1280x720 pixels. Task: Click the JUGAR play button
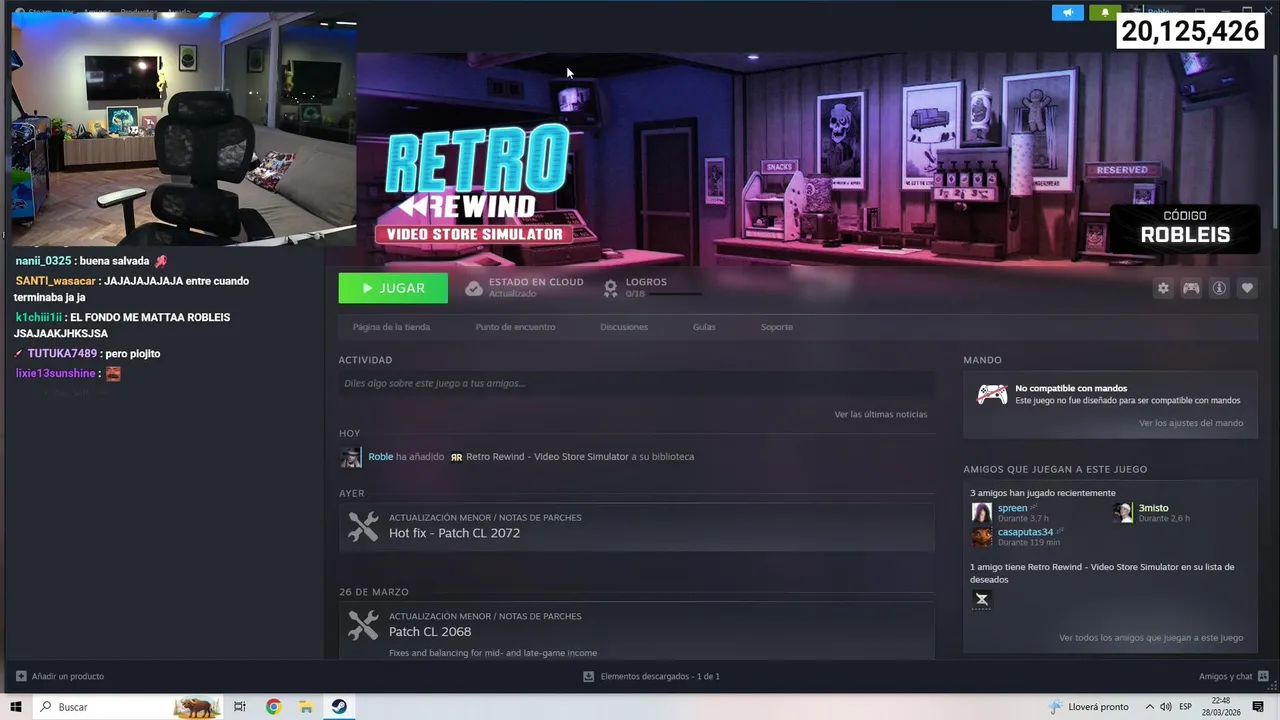coord(393,288)
